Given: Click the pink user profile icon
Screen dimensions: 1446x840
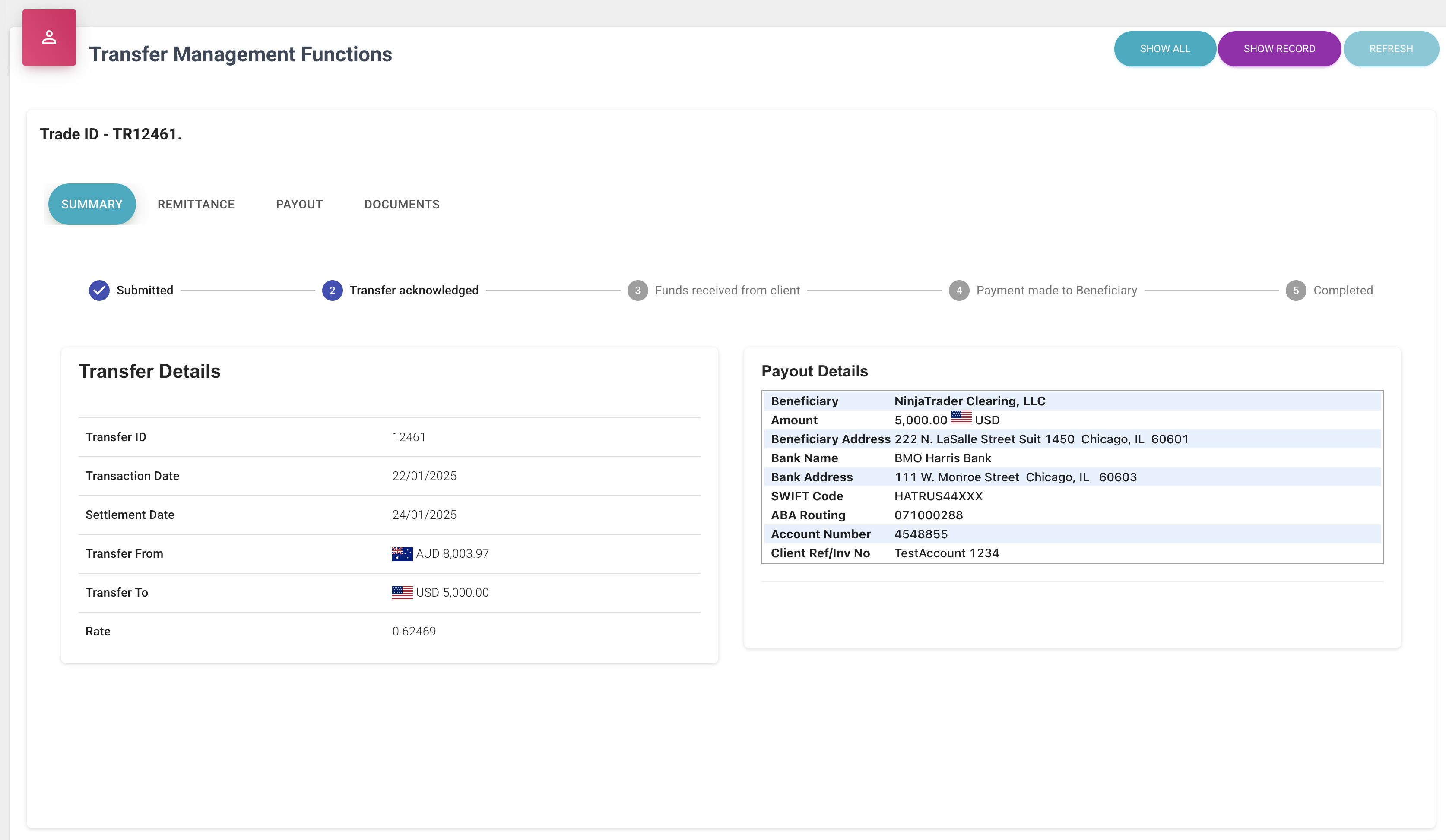Looking at the screenshot, I should point(49,38).
